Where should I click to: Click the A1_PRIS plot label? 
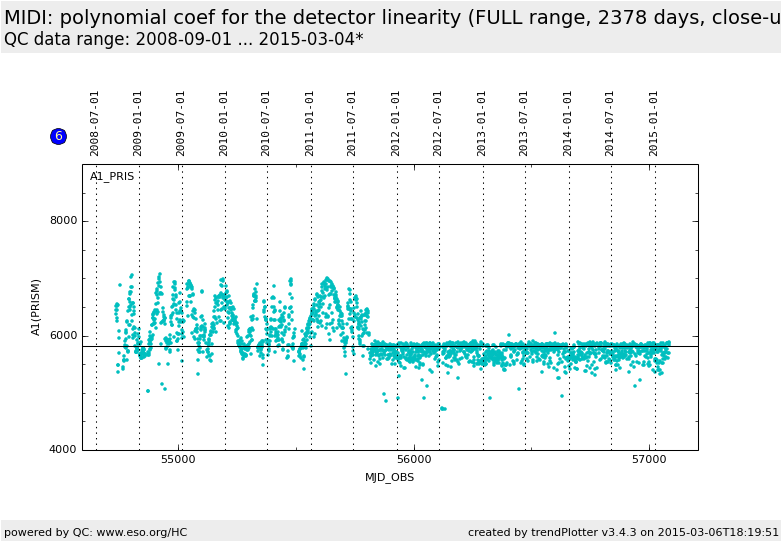(112, 177)
